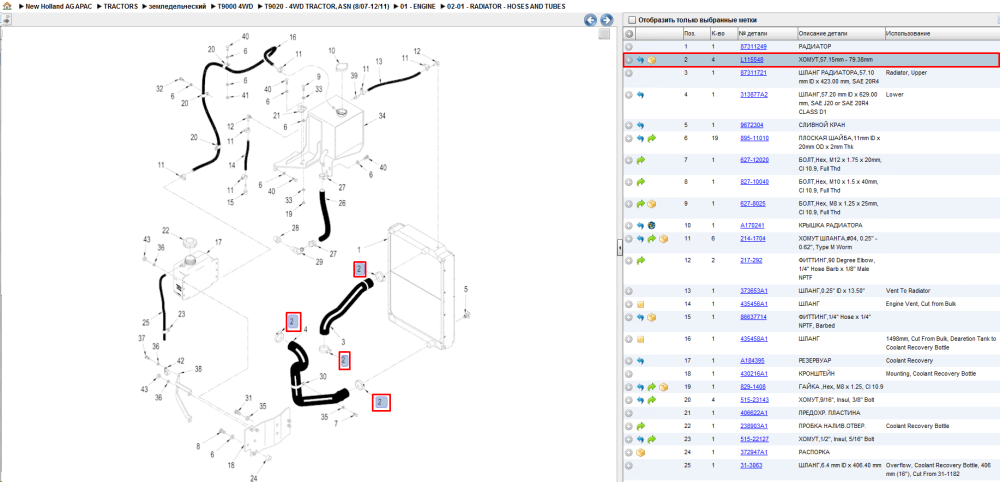
Task: Click green arrow icon on 515-23143 row
Action: click(652, 400)
